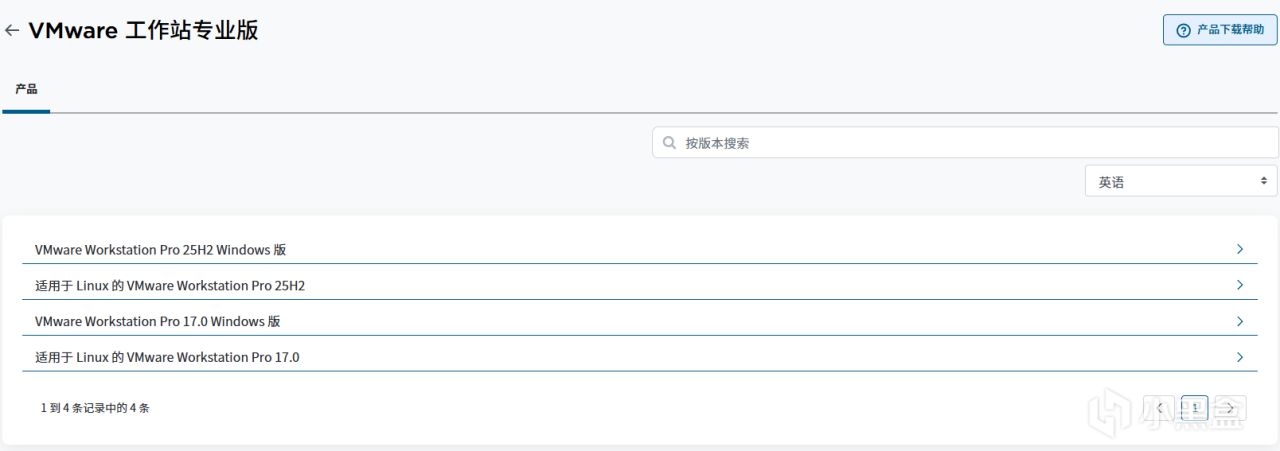This screenshot has height=451, width=1280.
Task: Expand the Linux 25H2 row chevron
Action: pyautogui.click(x=1240, y=285)
